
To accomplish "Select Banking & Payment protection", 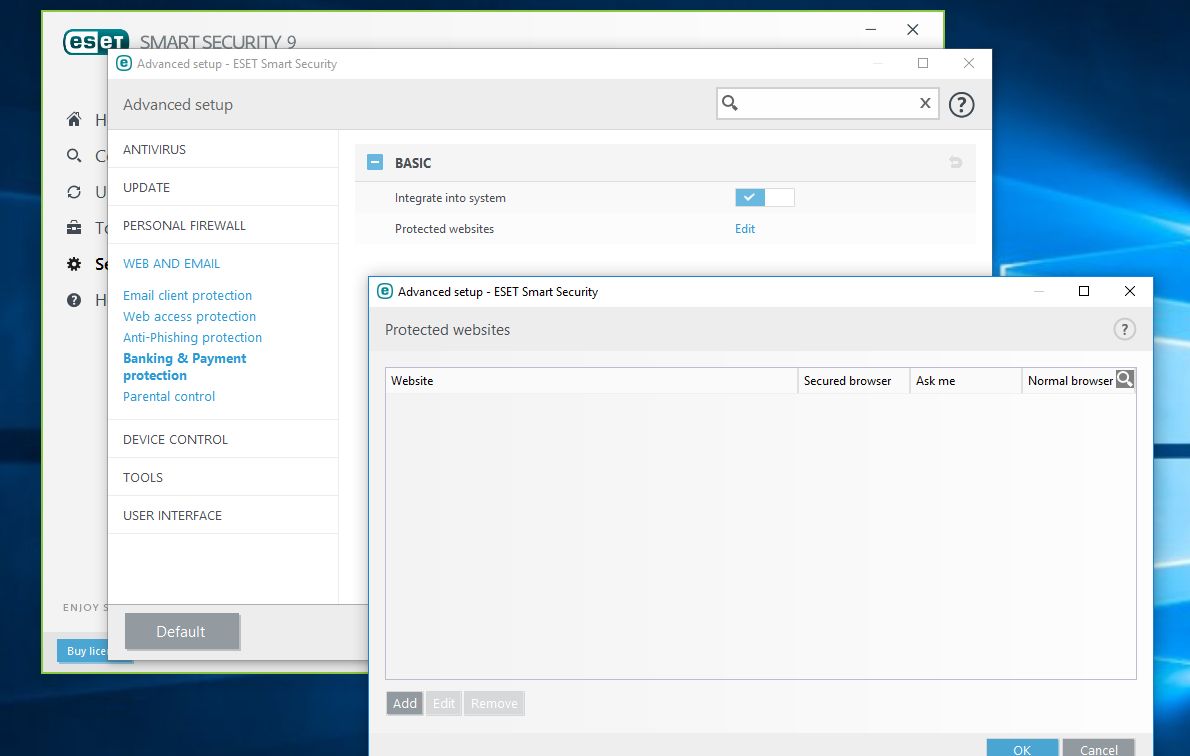I will pyautogui.click(x=184, y=367).
